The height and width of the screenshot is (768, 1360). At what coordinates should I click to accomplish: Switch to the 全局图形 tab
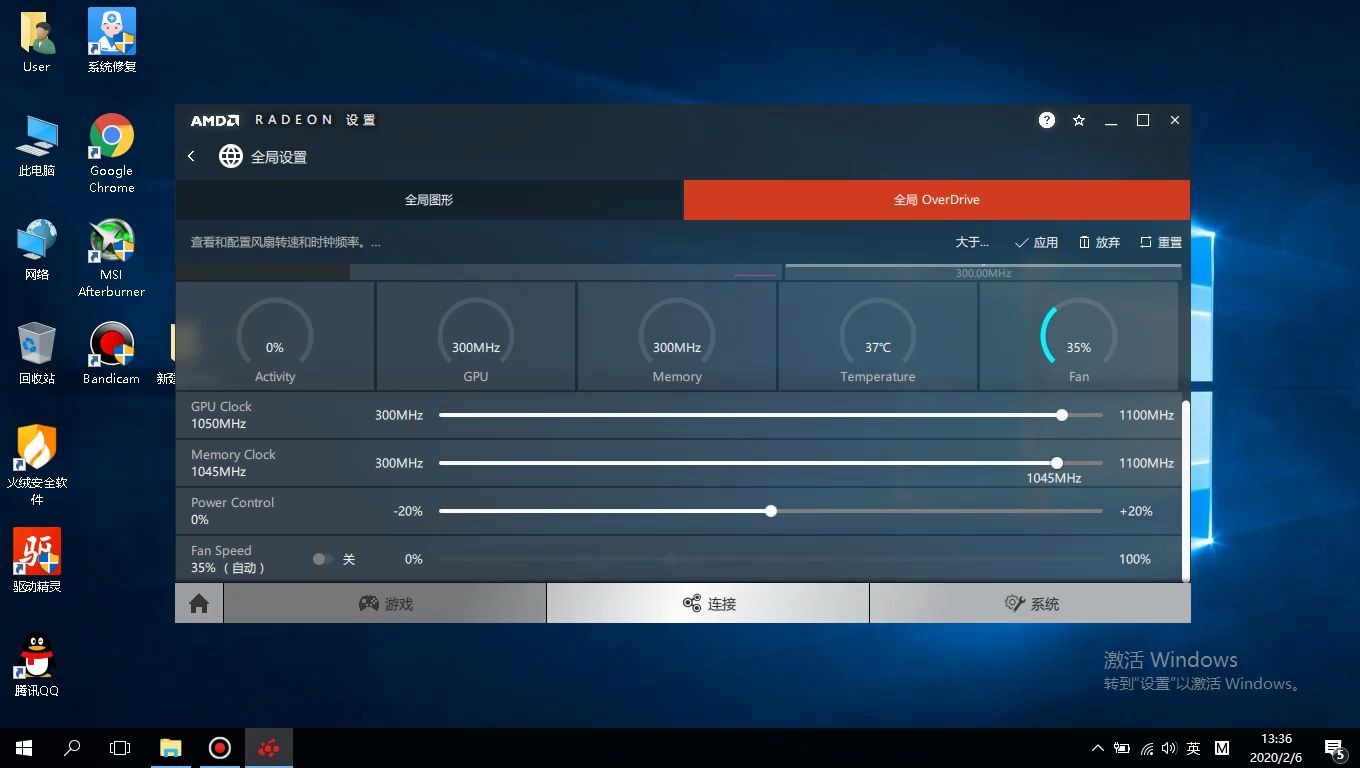point(429,200)
